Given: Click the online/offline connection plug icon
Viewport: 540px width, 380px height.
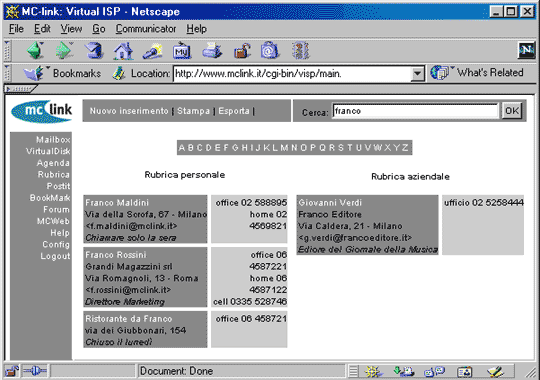Looking at the screenshot, I should [34, 371].
